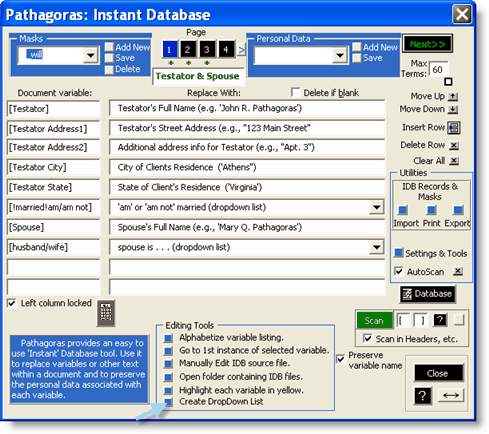
Task: Click the Import blue square icon
Action: [x=403, y=210]
